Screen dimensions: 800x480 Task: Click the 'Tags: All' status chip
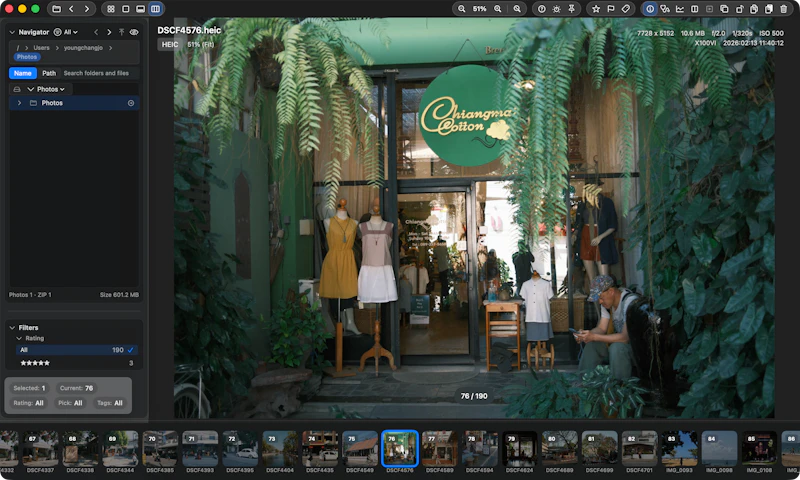110,403
